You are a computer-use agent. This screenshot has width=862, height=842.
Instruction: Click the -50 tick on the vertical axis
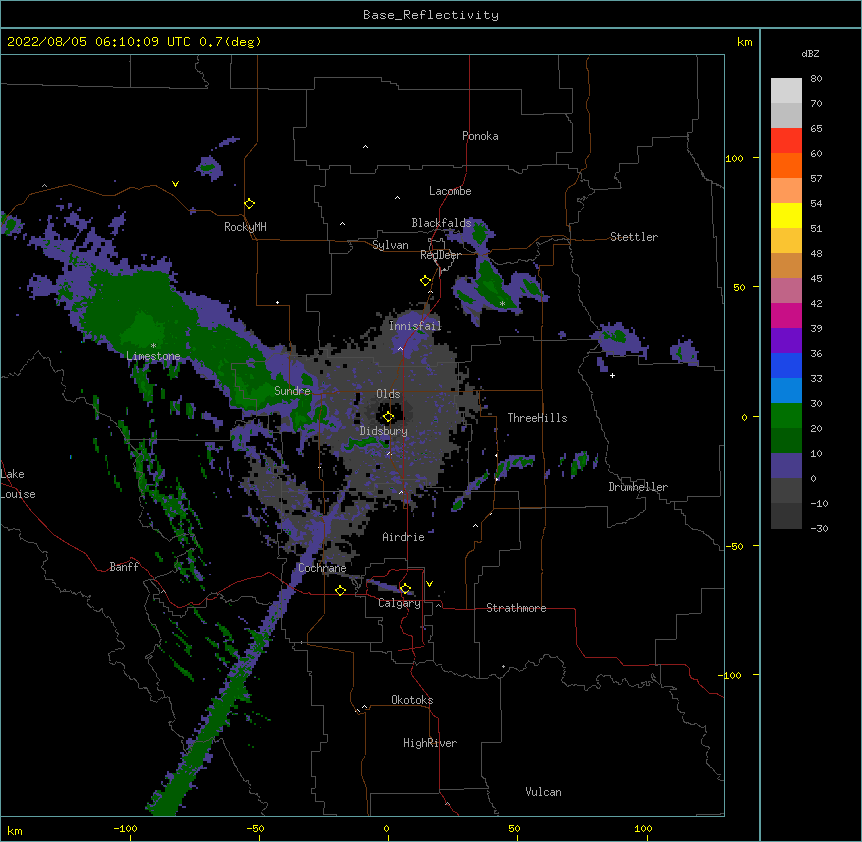click(734, 546)
